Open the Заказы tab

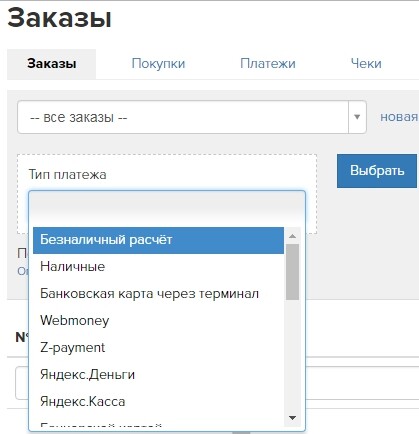pos(52,64)
